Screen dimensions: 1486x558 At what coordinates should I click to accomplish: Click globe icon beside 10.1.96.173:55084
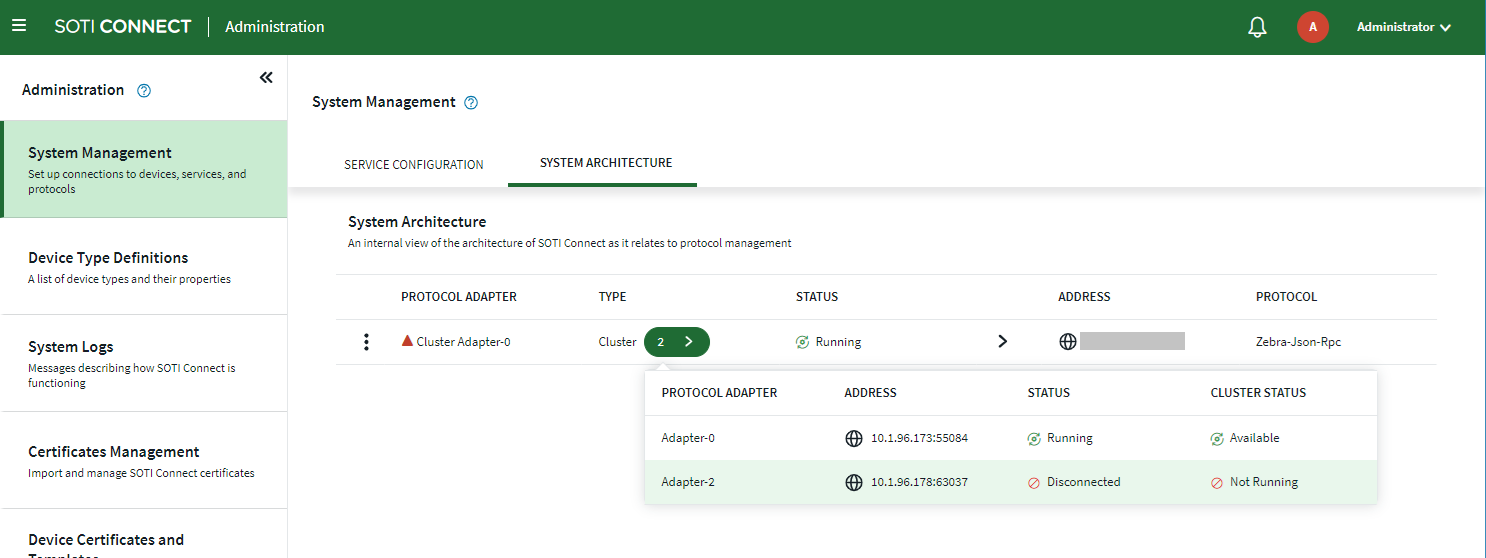[854, 438]
